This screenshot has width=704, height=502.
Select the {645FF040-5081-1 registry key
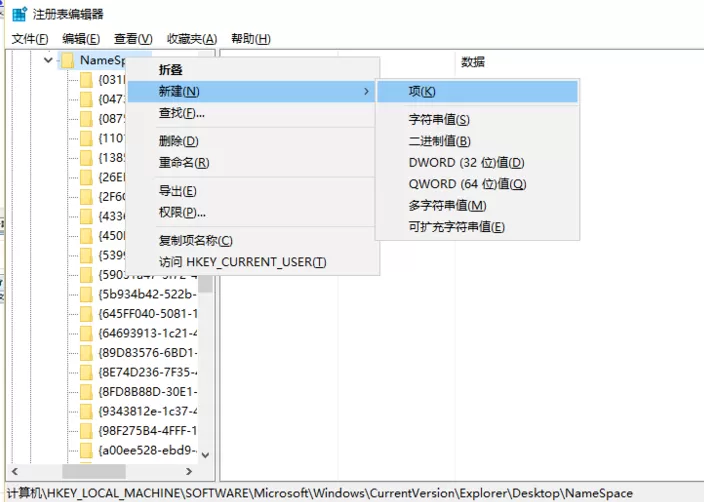[148, 314]
